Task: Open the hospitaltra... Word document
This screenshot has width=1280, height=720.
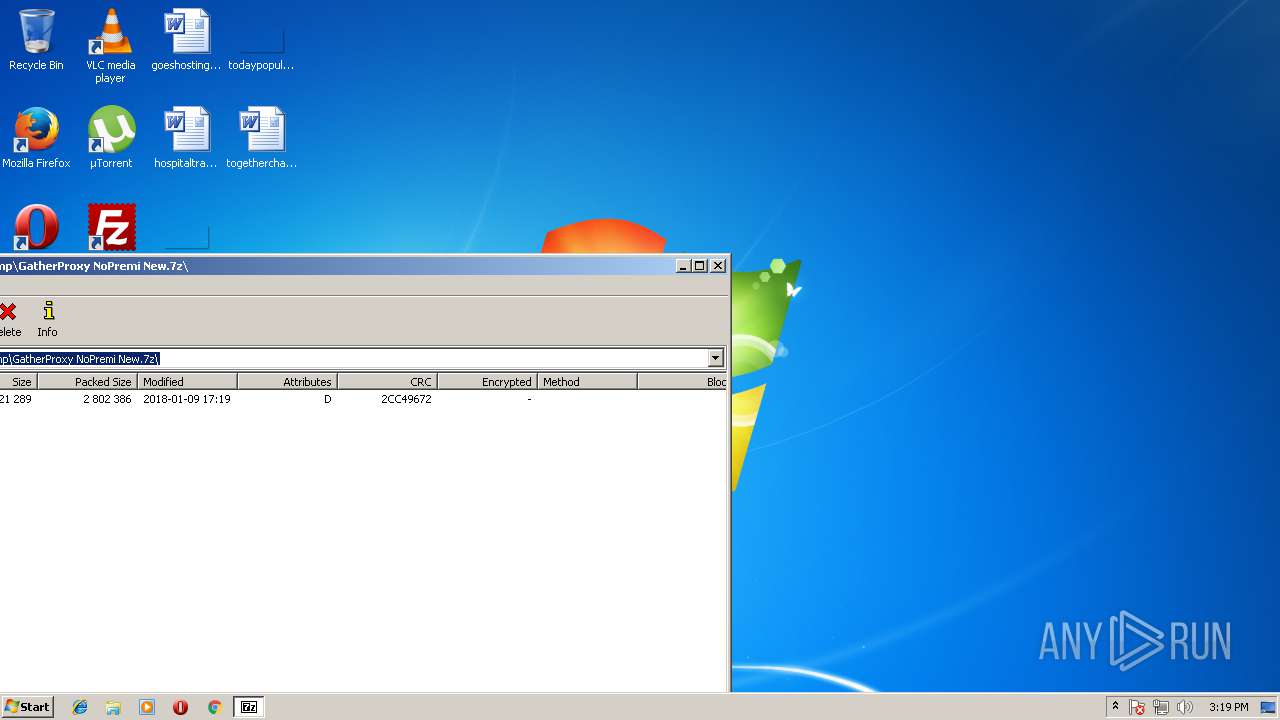Action: (x=186, y=138)
